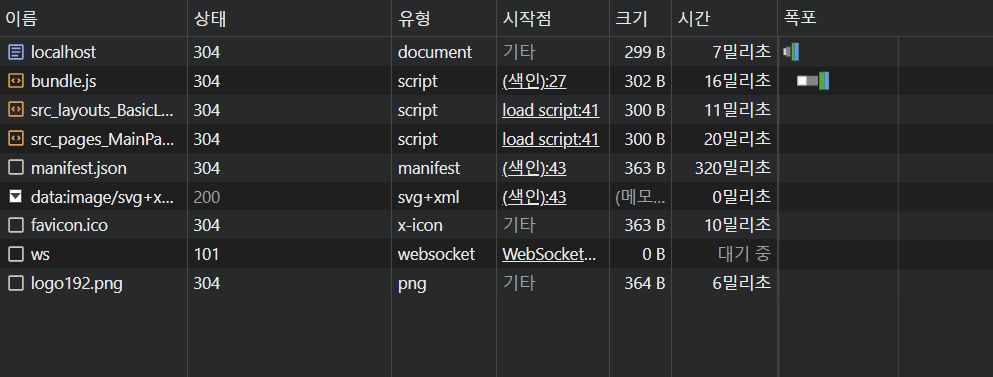This screenshot has width=993, height=377.
Task: Click the file icon beside manifest.json
Action: [x=16, y=168]
